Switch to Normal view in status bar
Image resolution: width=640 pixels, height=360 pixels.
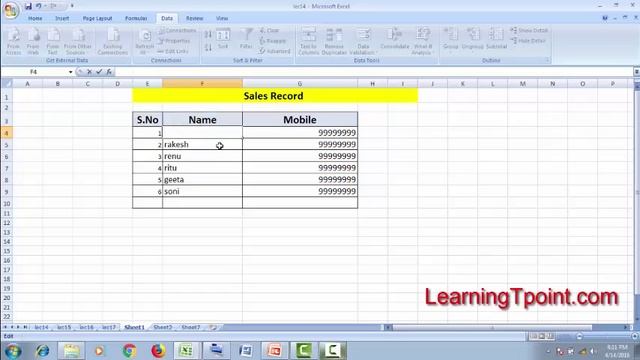pyautogui.click(x=533, y=336)
